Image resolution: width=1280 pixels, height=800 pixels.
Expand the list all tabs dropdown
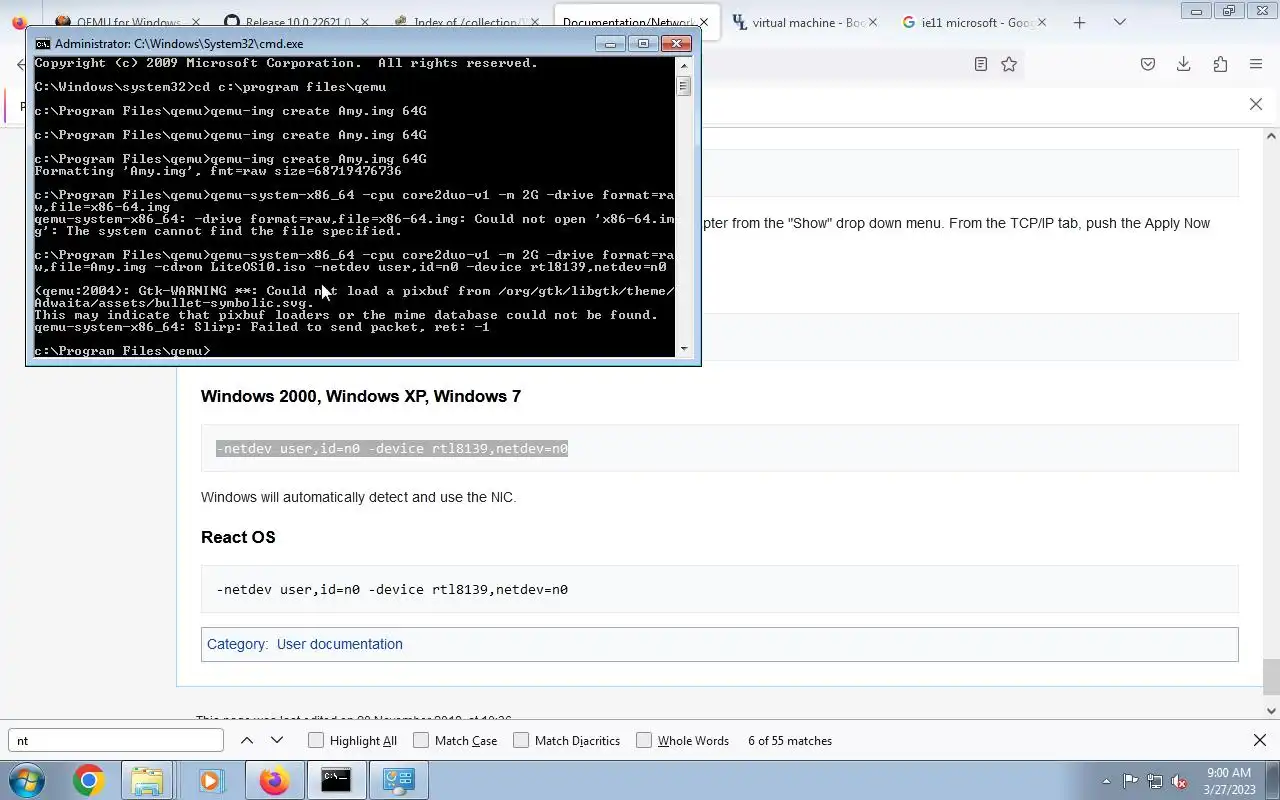click(1120, 22)
